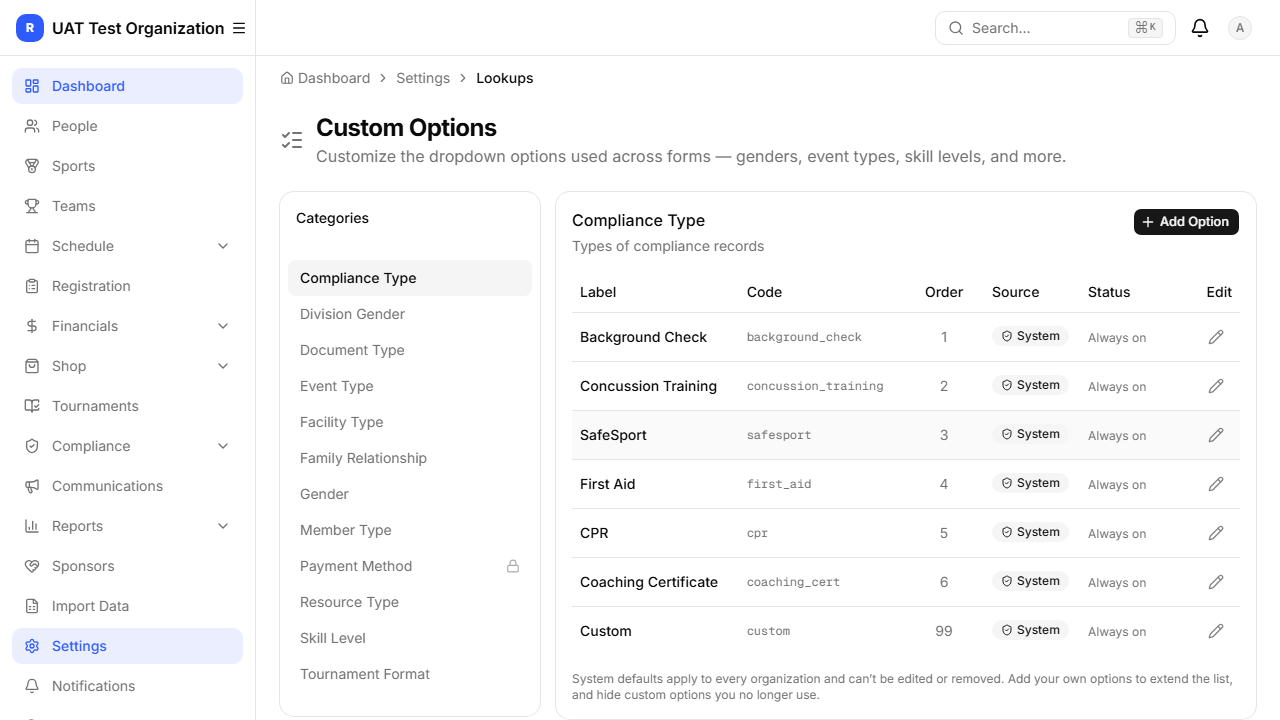Click the Teams trophy icon
Image resolution: width=1280 pixels, height=720 pixels.
pyautogui.click(x=32, y=206)
